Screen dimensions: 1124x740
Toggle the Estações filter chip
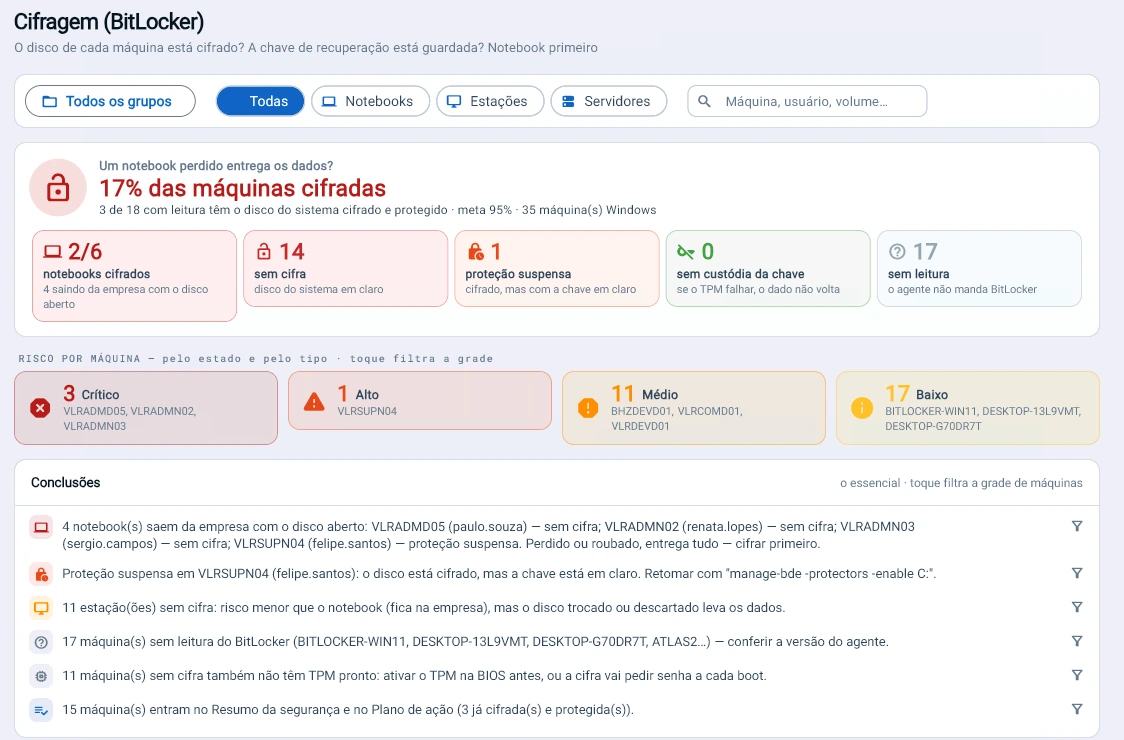click(x=490, y=101)
